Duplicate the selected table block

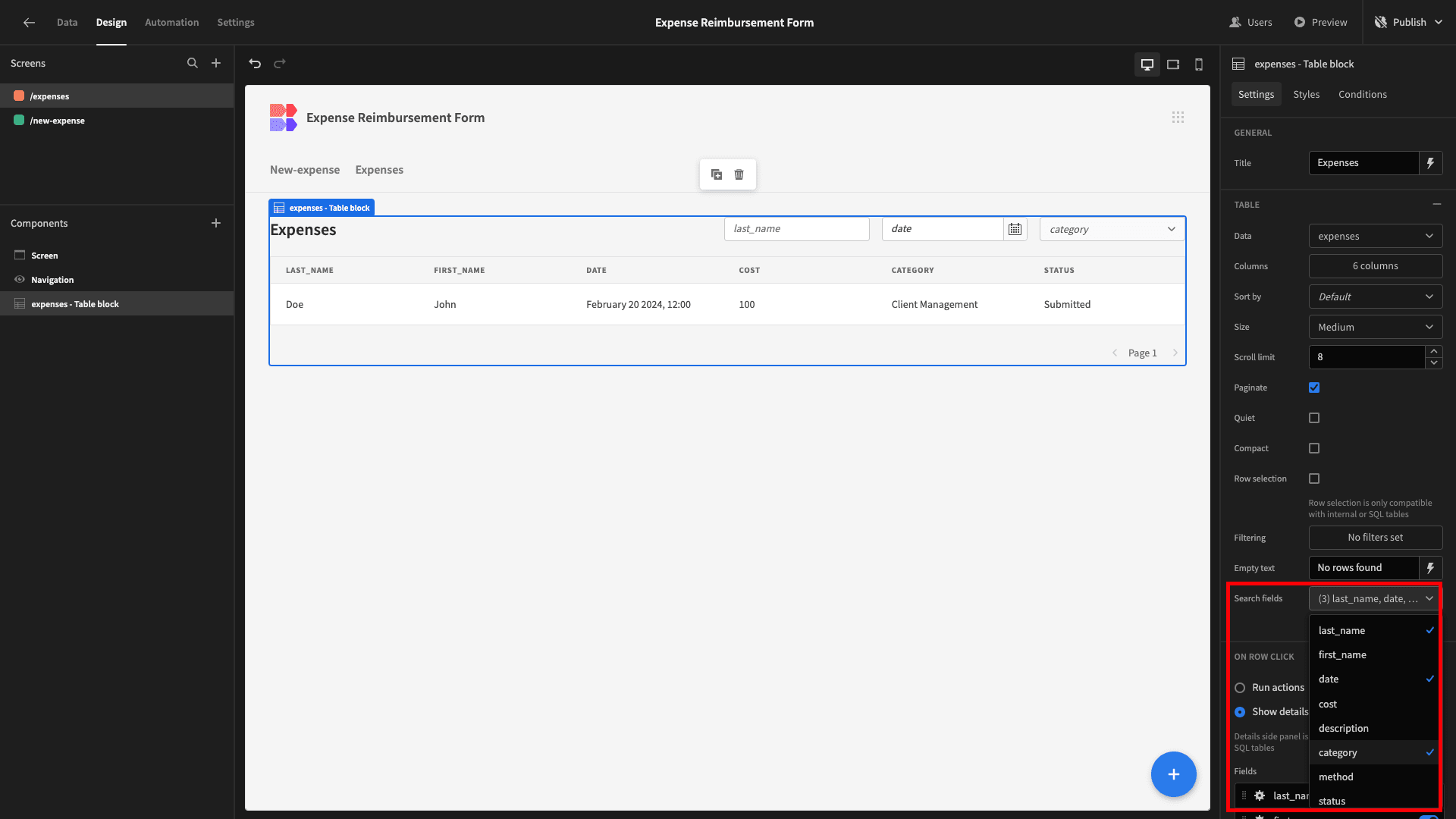coord(717,174)
